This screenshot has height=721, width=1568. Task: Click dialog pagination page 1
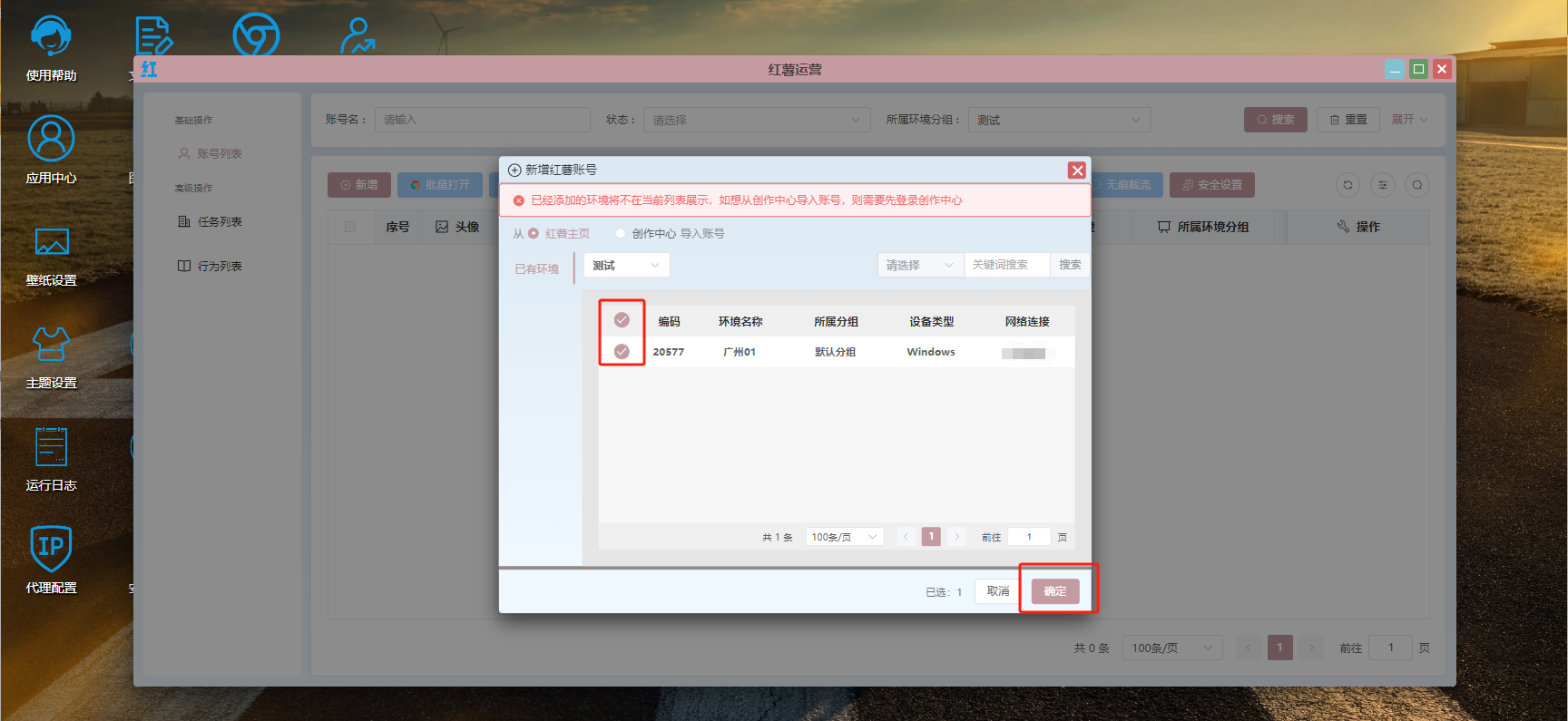point(931,537)
